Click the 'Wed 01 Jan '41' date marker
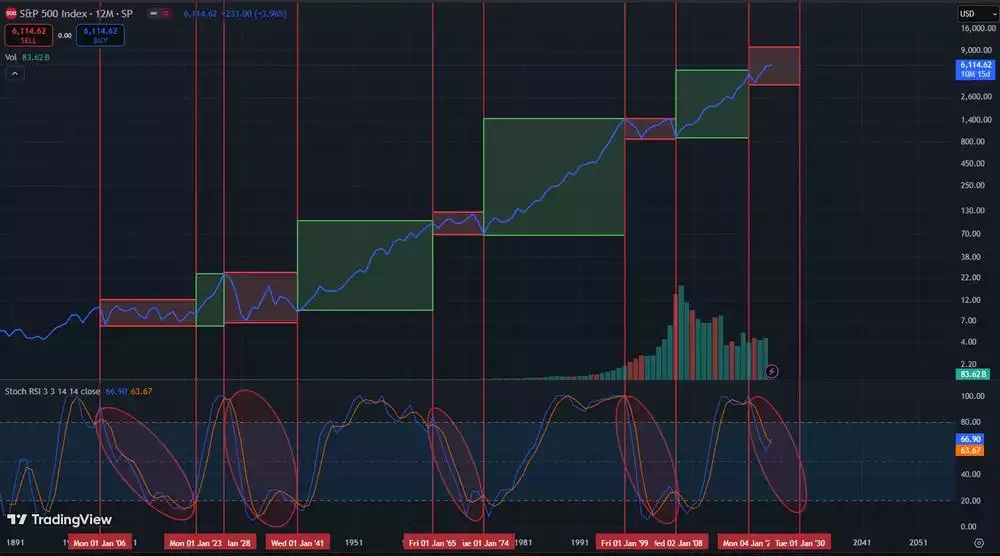The width and height of the screenshot is (1000, 556). coord(297,543)
